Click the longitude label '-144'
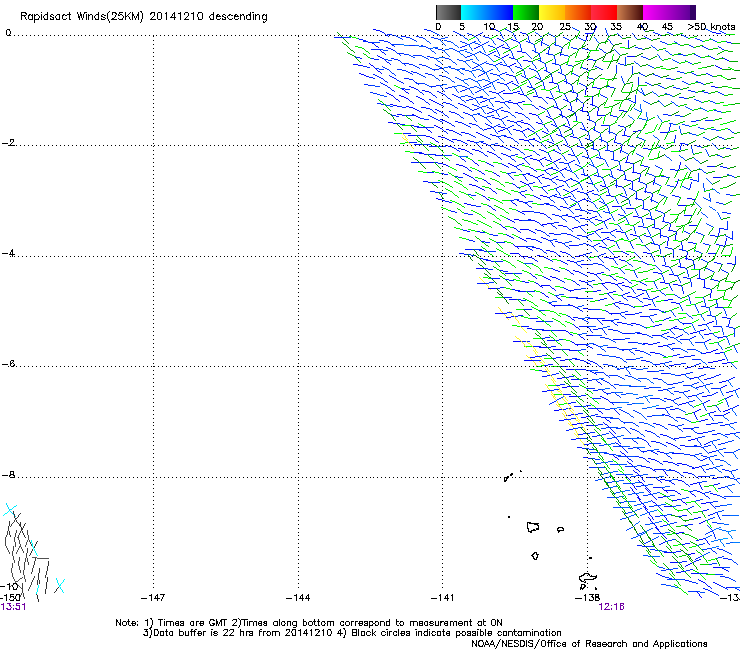The height and width of the screenshot is (650, 740). [298, 598]
